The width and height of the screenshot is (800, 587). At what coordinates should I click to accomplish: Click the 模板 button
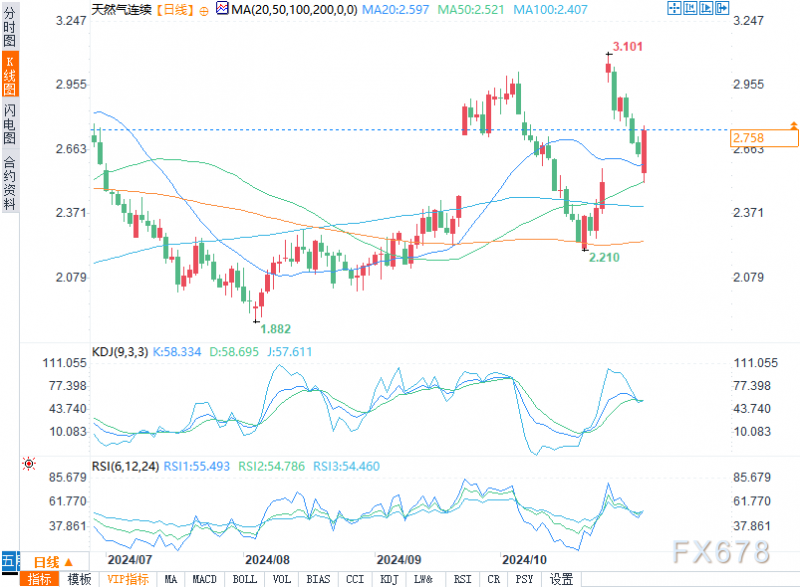[x=80, y=579]
